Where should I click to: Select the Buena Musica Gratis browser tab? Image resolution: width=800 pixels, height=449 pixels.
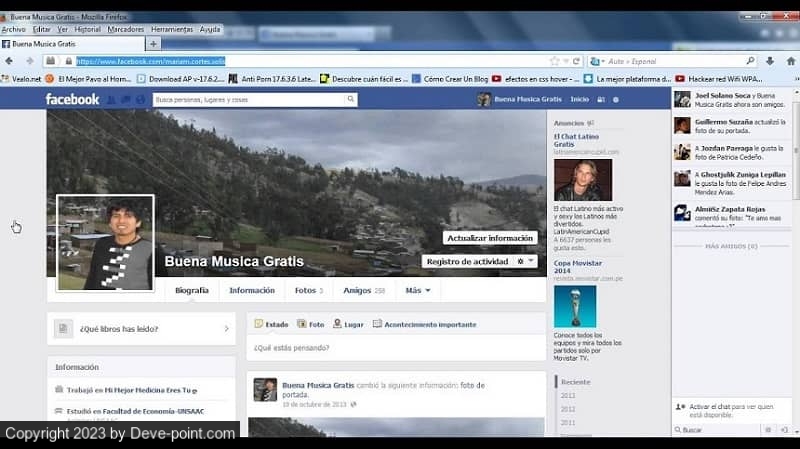[72, 44]
